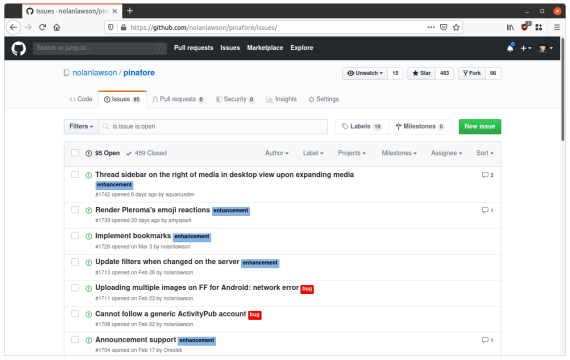This screenshot has height=360, width=570.
Task: Open the user avatar menu
Action: click(546, 48)
